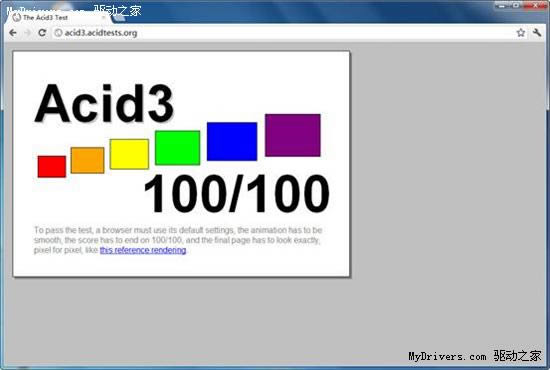Click the browser forward arrow
This screenshot has height=370, width=550.
pos(27,33)
